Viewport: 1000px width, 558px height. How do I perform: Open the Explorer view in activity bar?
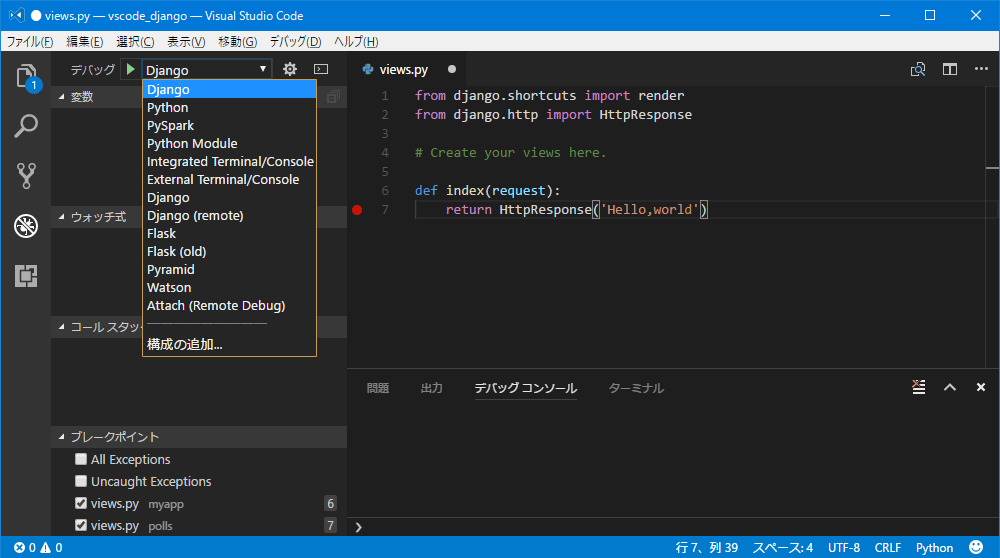[x=26, y=77]
